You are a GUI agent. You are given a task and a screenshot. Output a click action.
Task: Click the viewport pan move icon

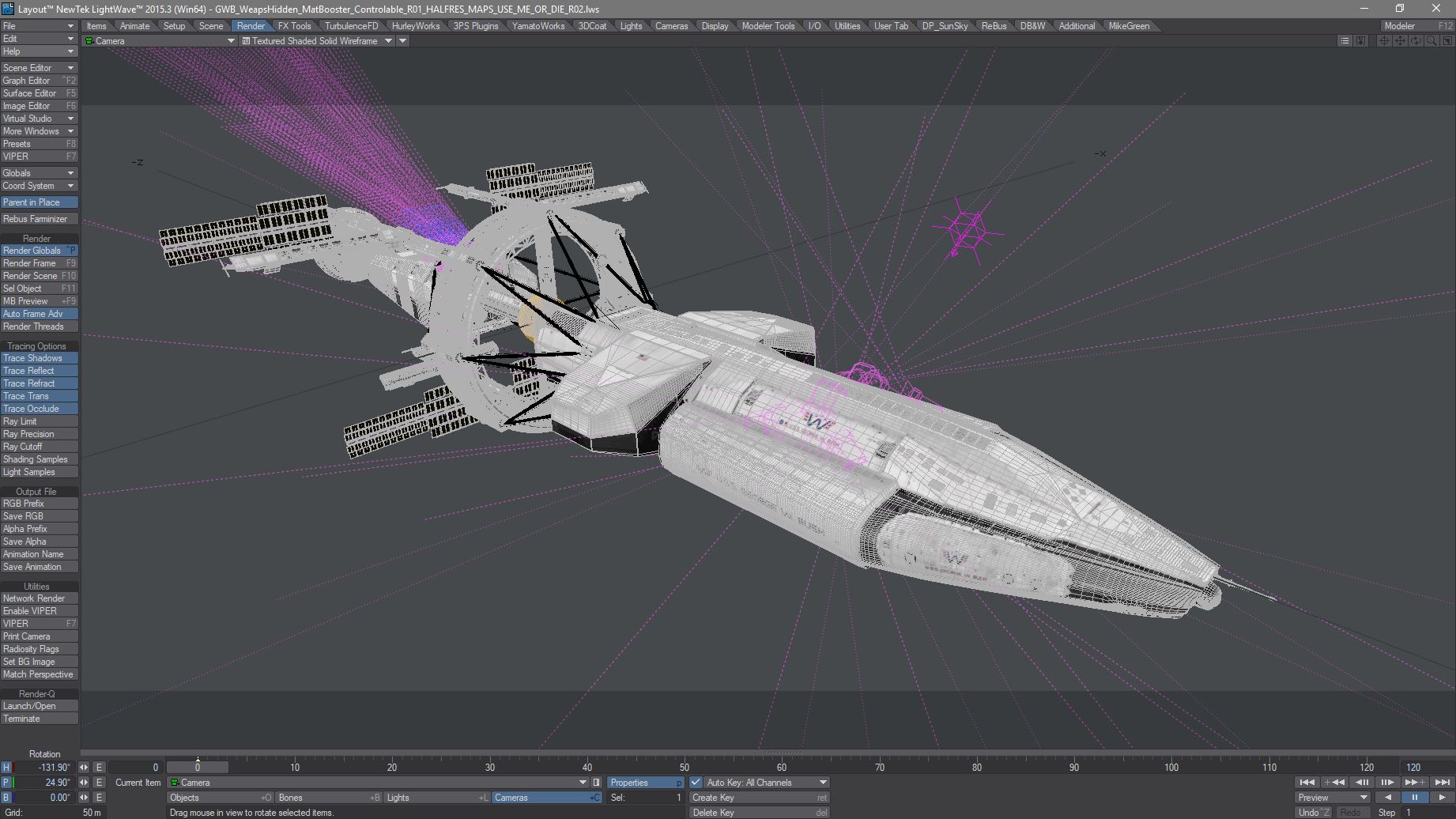tap(1400, 41)
